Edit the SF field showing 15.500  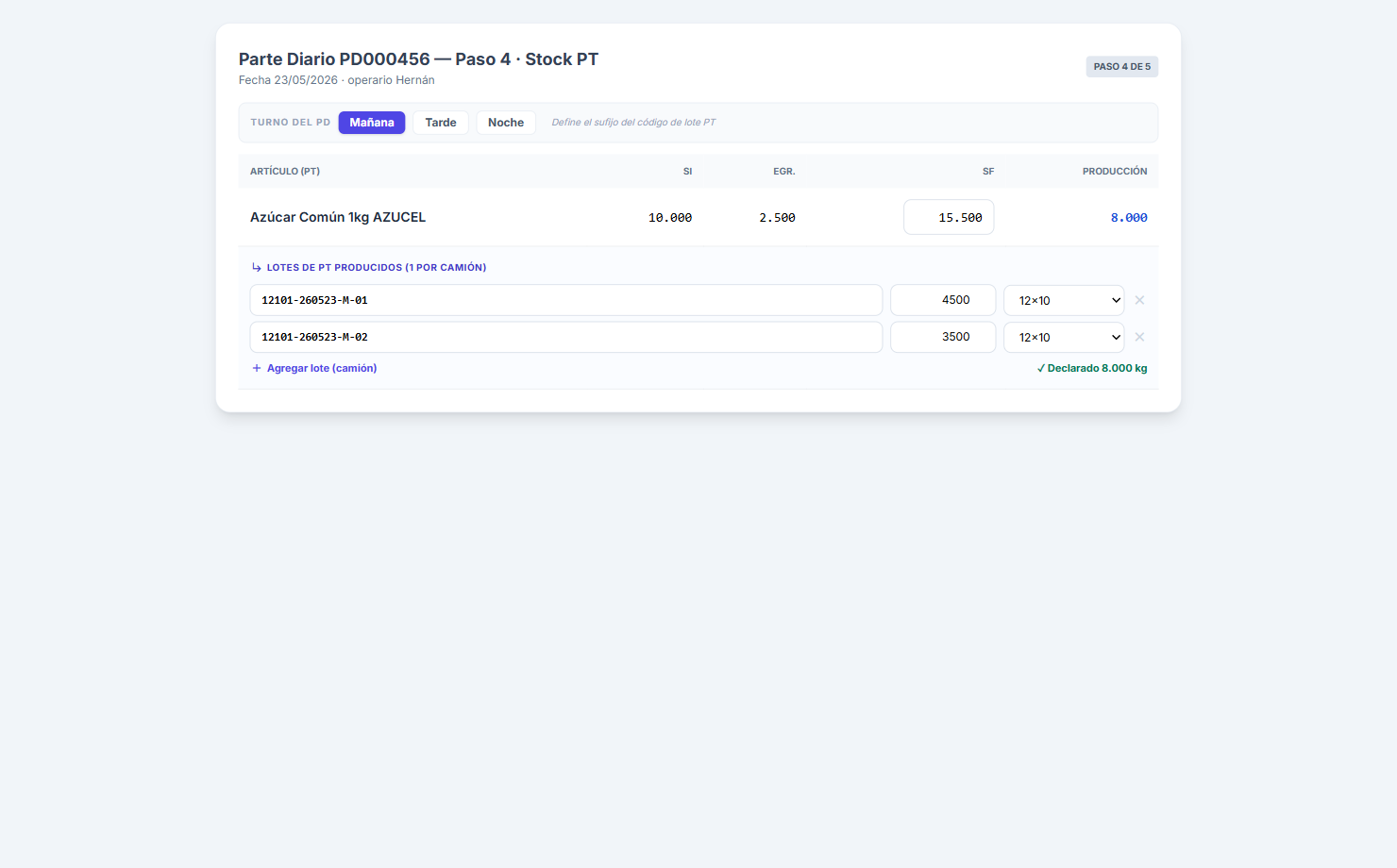pos(949,217)
